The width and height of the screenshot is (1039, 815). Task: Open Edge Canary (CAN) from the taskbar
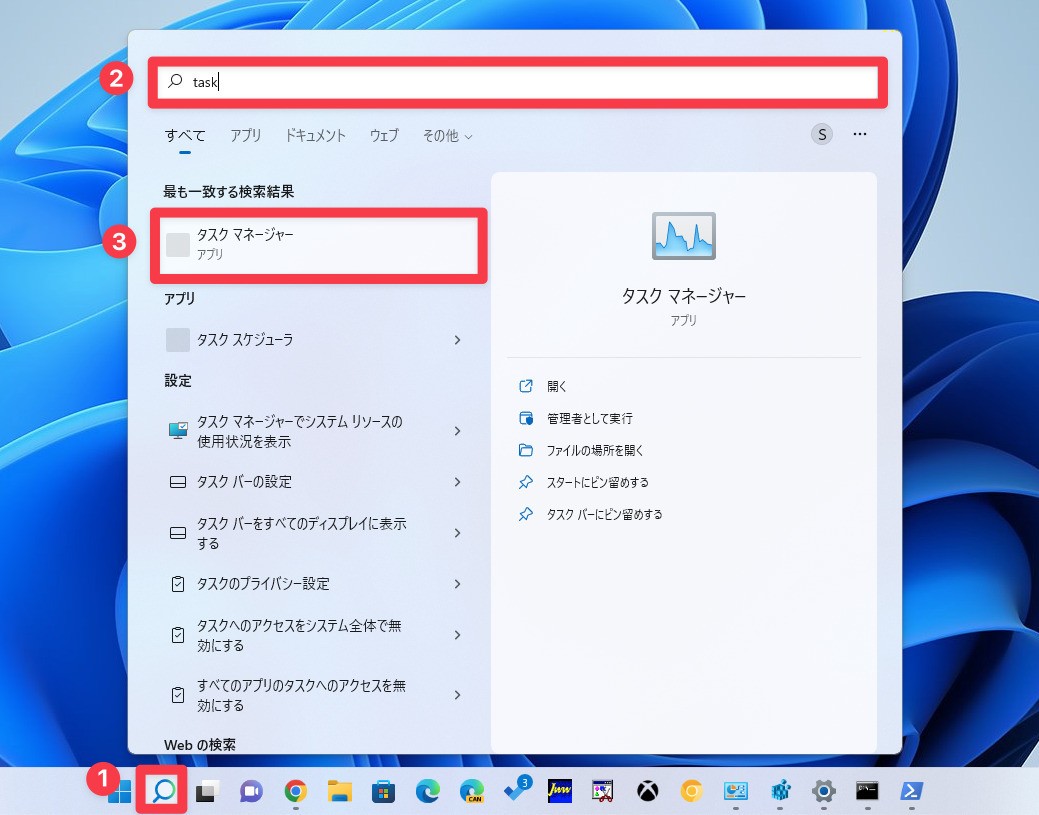tap(472, 790)
